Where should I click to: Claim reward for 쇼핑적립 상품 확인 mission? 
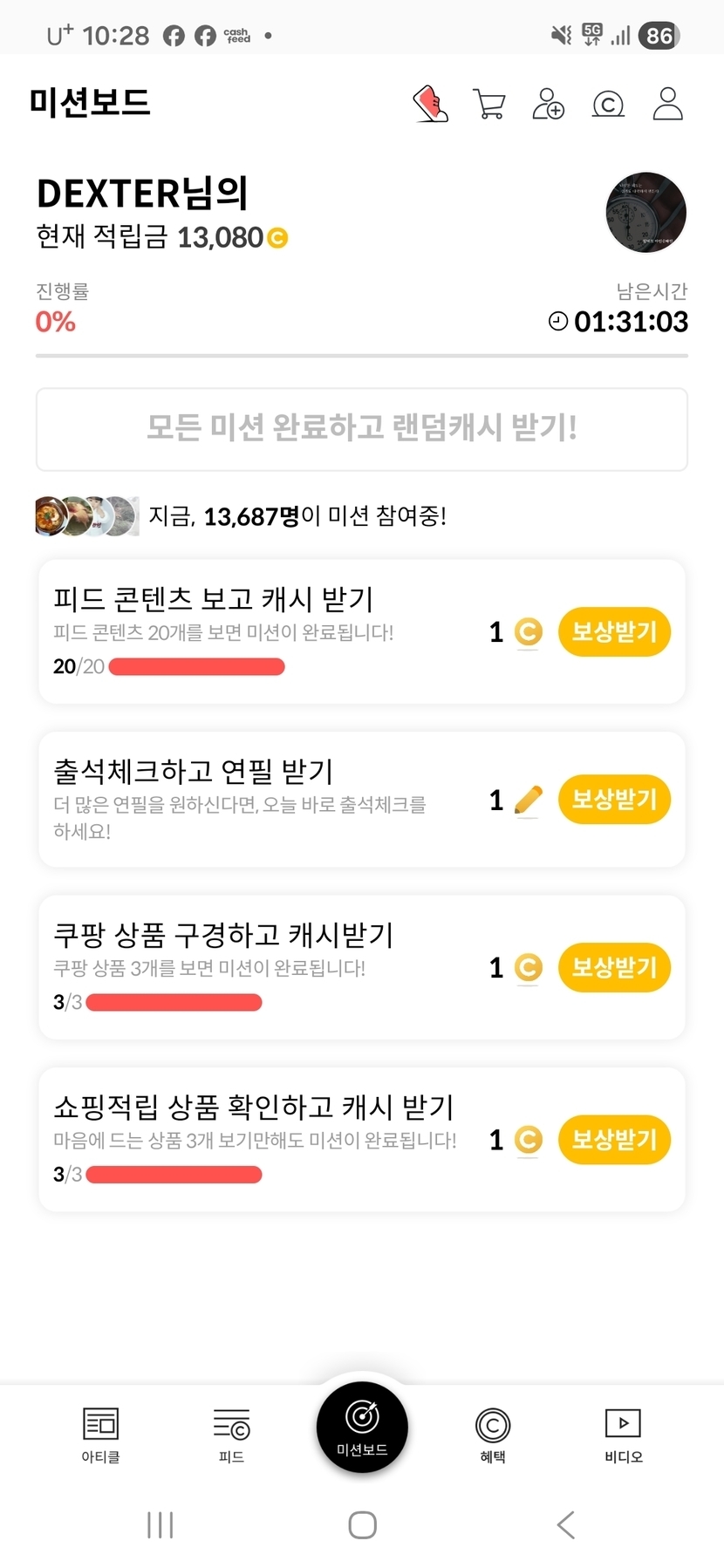[614, 1139]
